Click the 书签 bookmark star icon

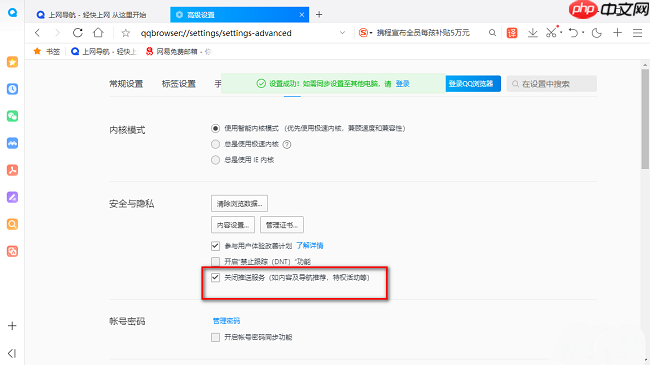[37, 51]
